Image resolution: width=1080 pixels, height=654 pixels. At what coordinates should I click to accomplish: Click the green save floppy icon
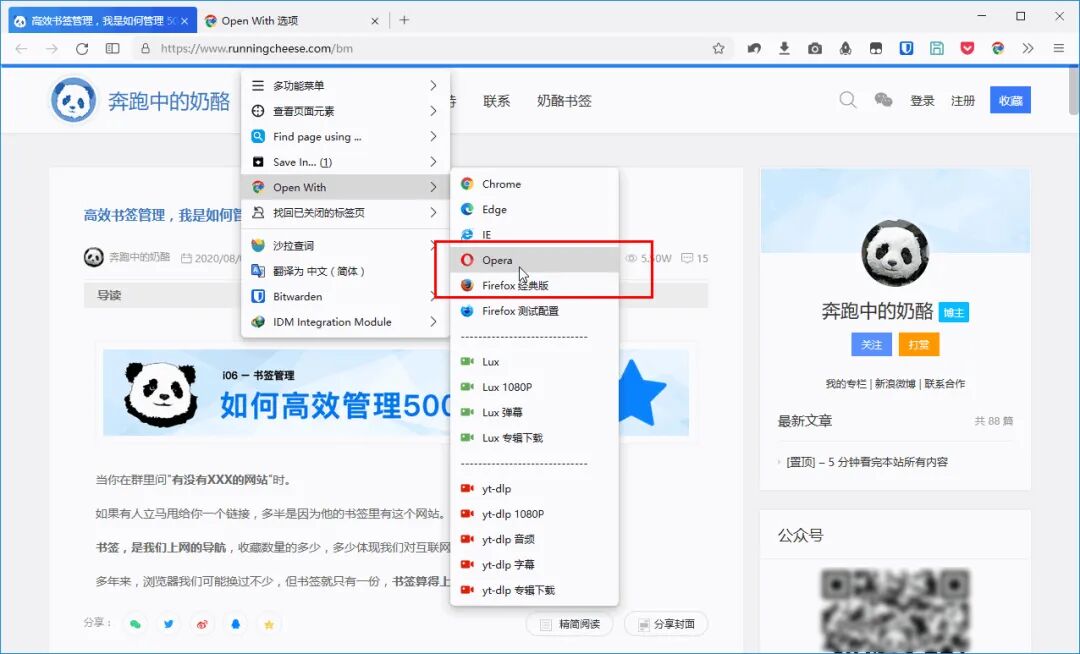pos(937,48)
